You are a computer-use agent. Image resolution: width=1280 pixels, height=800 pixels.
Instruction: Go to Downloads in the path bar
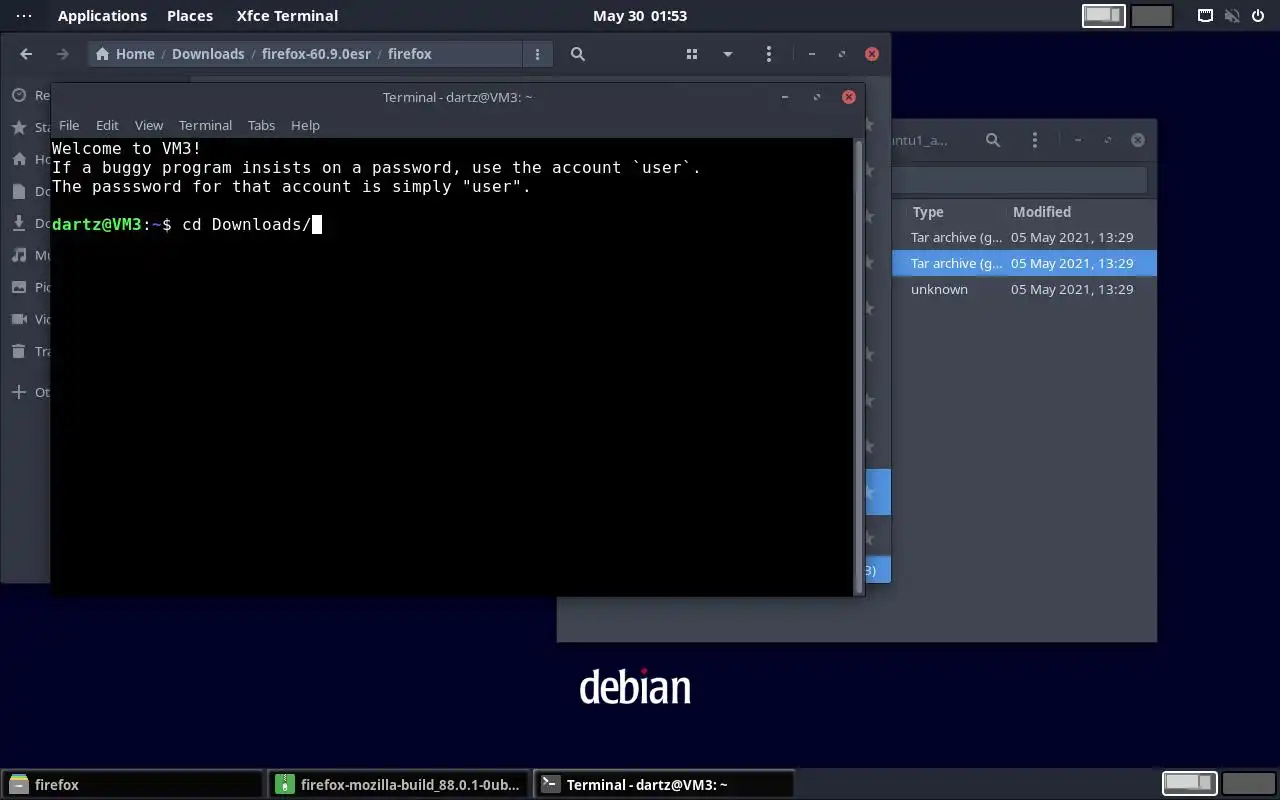click(208, 54)
